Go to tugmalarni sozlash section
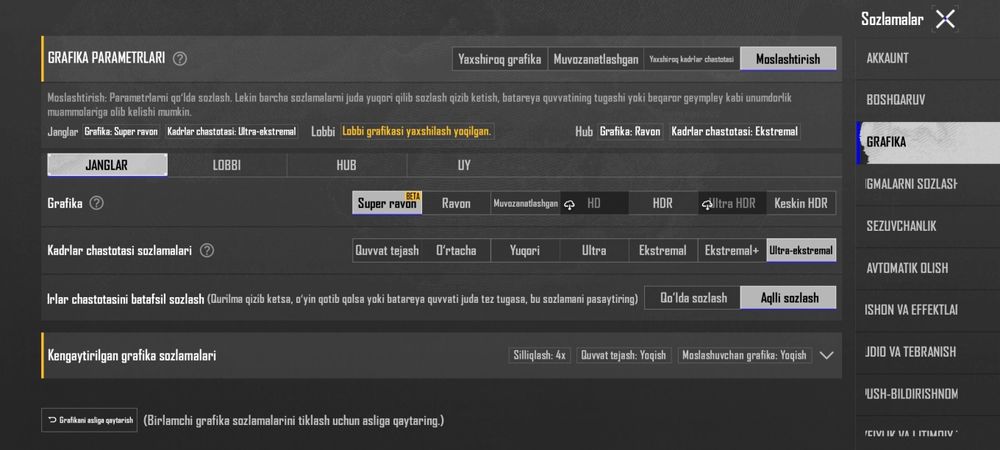The image size is (1000, 450). tap(928, 185)
